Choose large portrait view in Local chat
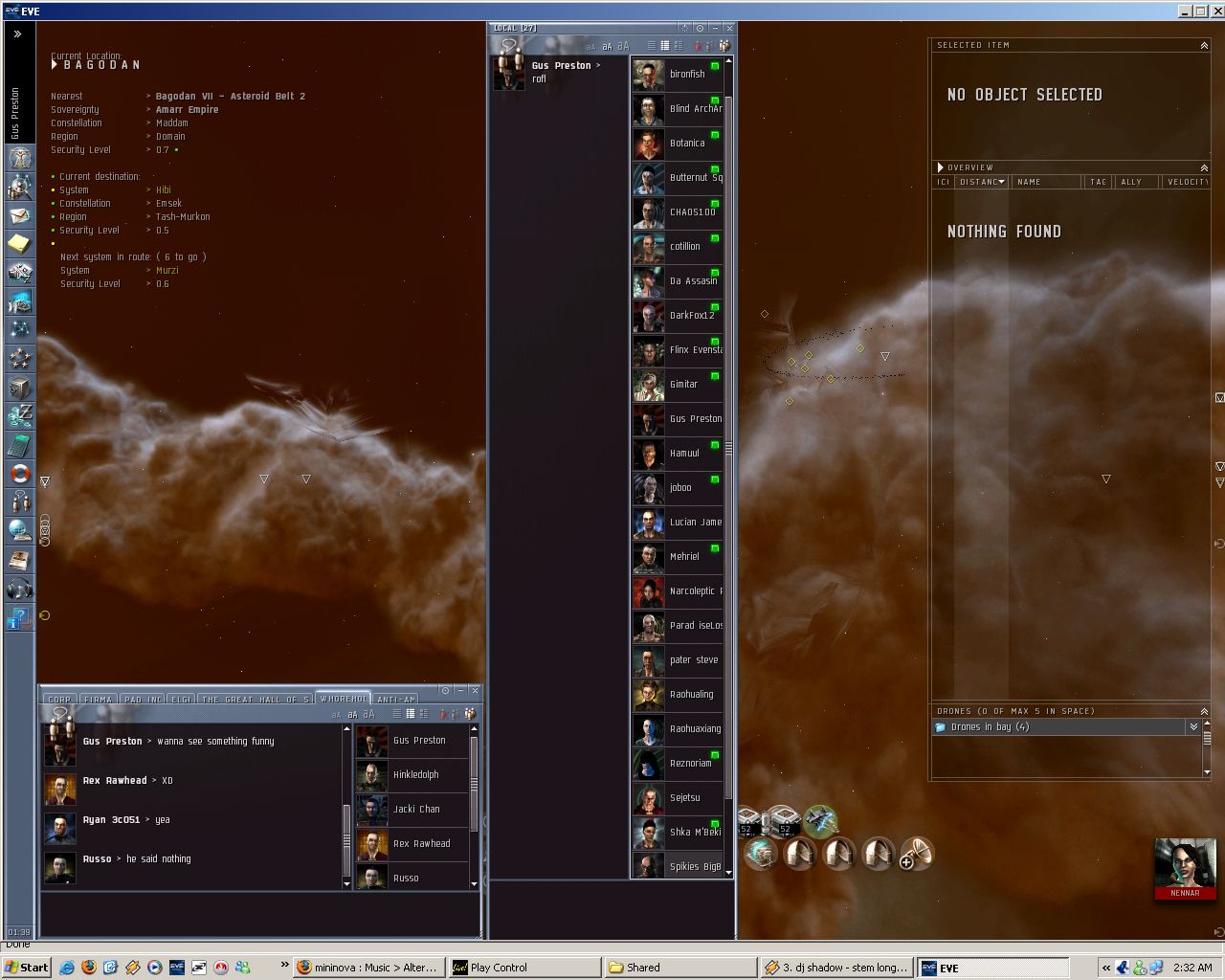The height and width of the screenshot is (980, 1225). click(679, 45)
